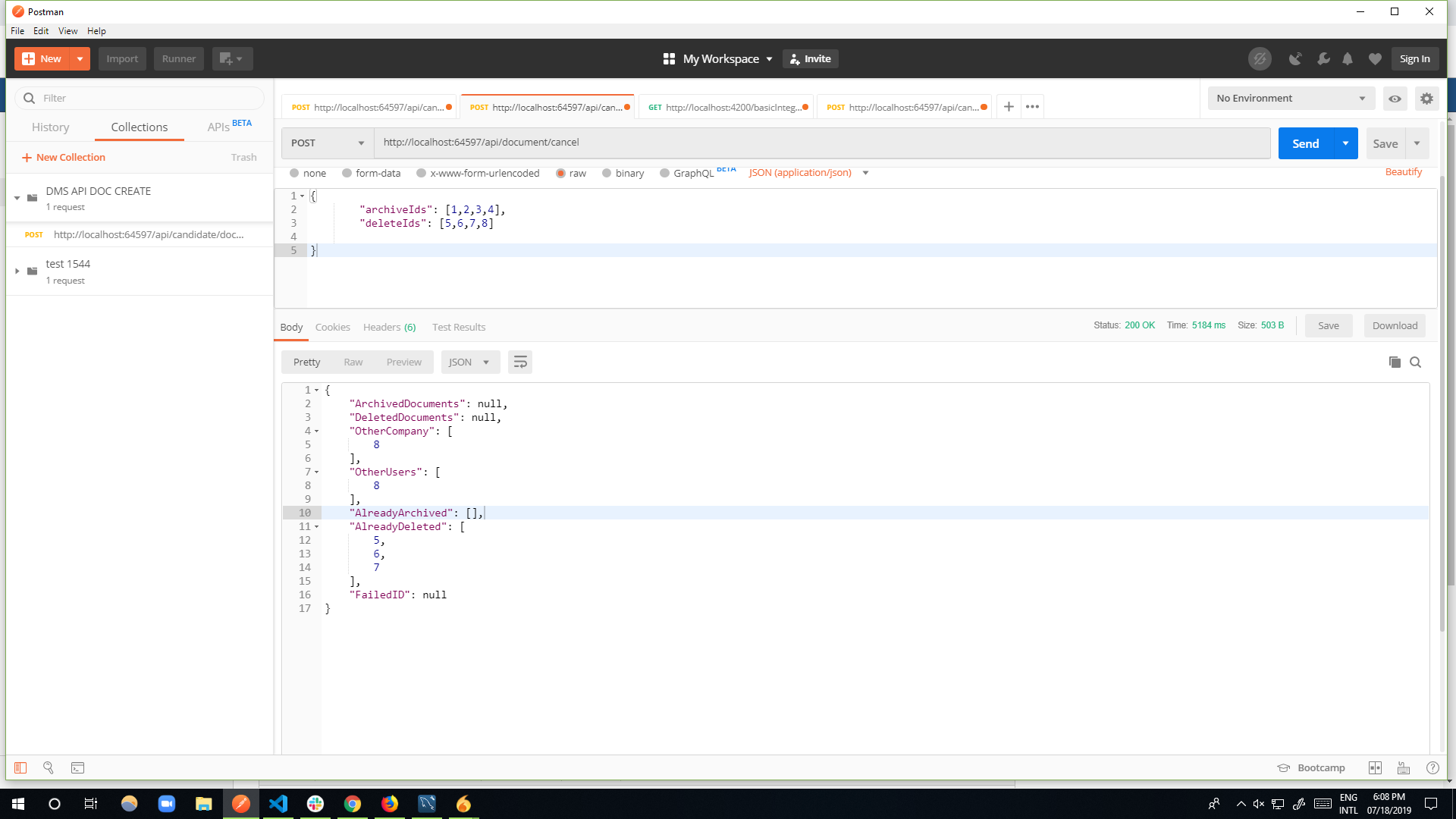Open the Postman console icon in status bar
This screenshot has width=1456, height=819.
point(77,767)
